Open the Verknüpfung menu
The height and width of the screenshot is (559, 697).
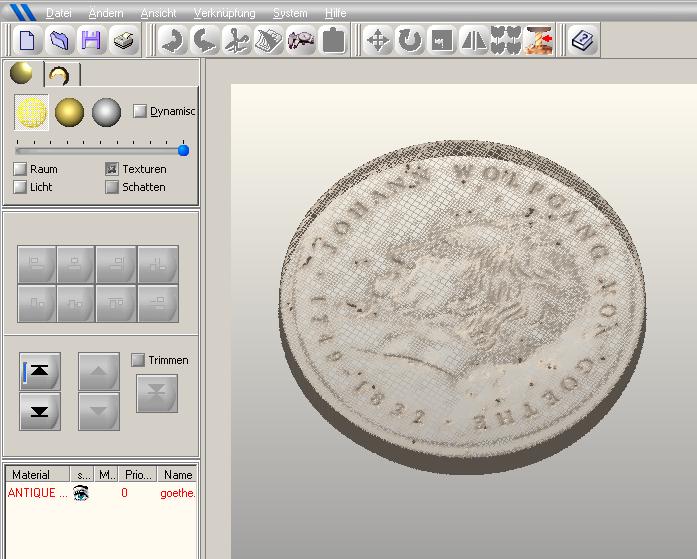click(224, 13)
